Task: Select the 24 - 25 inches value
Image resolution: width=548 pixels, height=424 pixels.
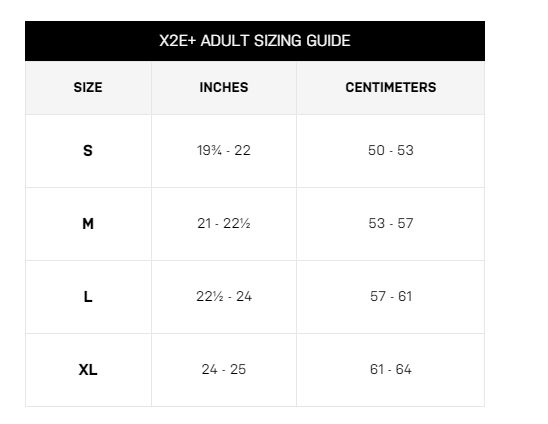Action: click(x=224, y=370)
